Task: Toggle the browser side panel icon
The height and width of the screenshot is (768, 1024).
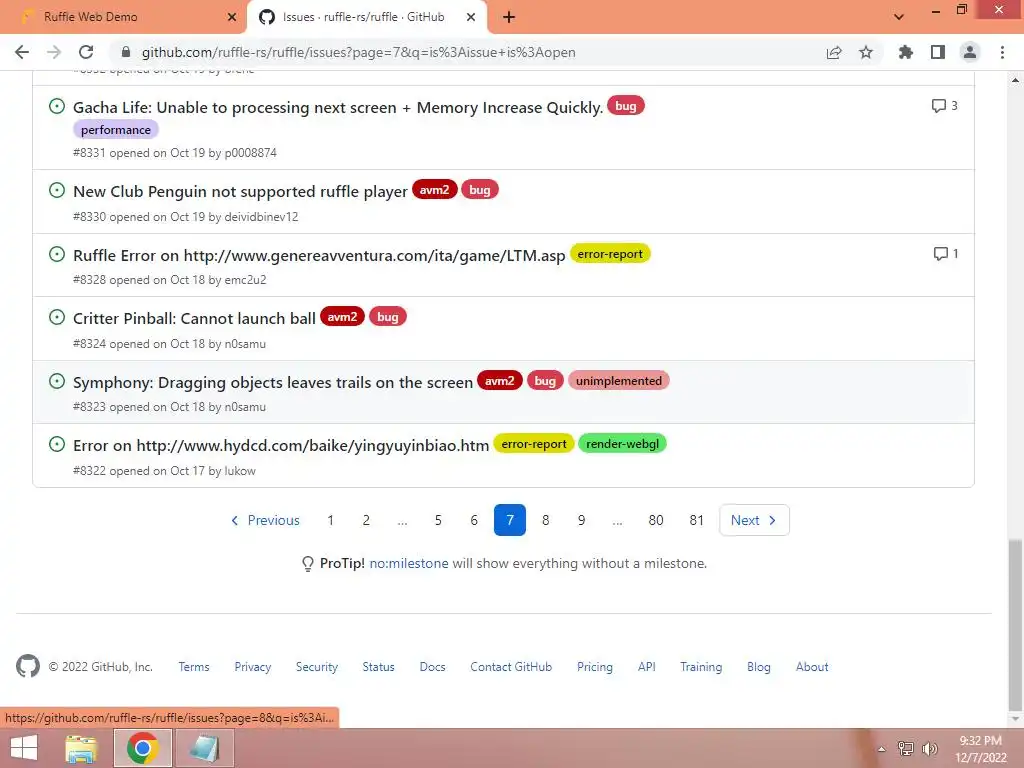Action: tap(938, 52)
